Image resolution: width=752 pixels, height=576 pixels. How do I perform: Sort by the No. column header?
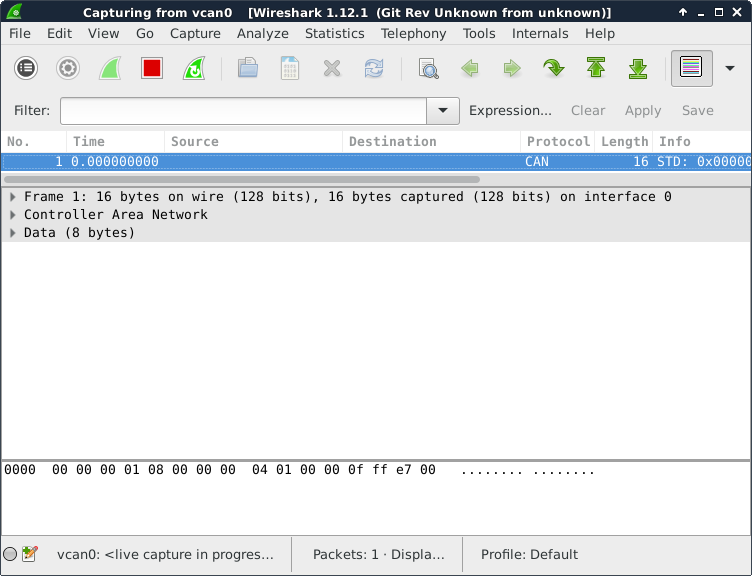click(34, 141)
